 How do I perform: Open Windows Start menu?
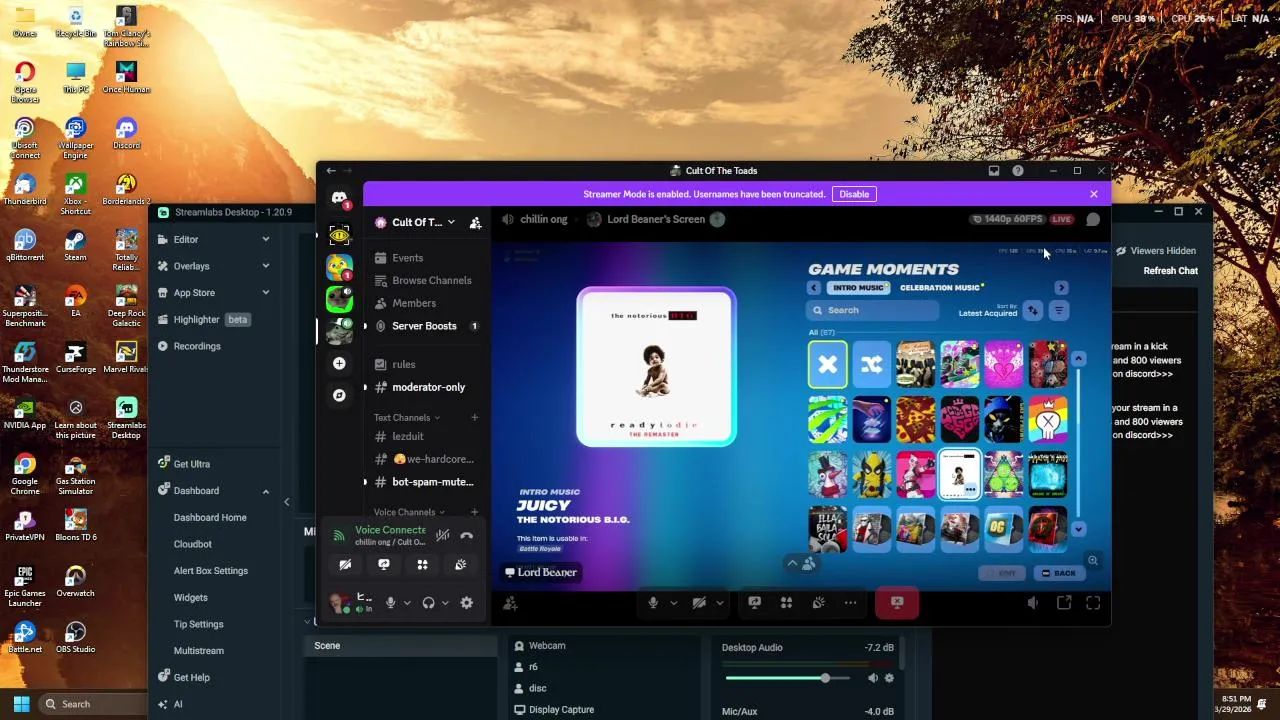[21, 704]
